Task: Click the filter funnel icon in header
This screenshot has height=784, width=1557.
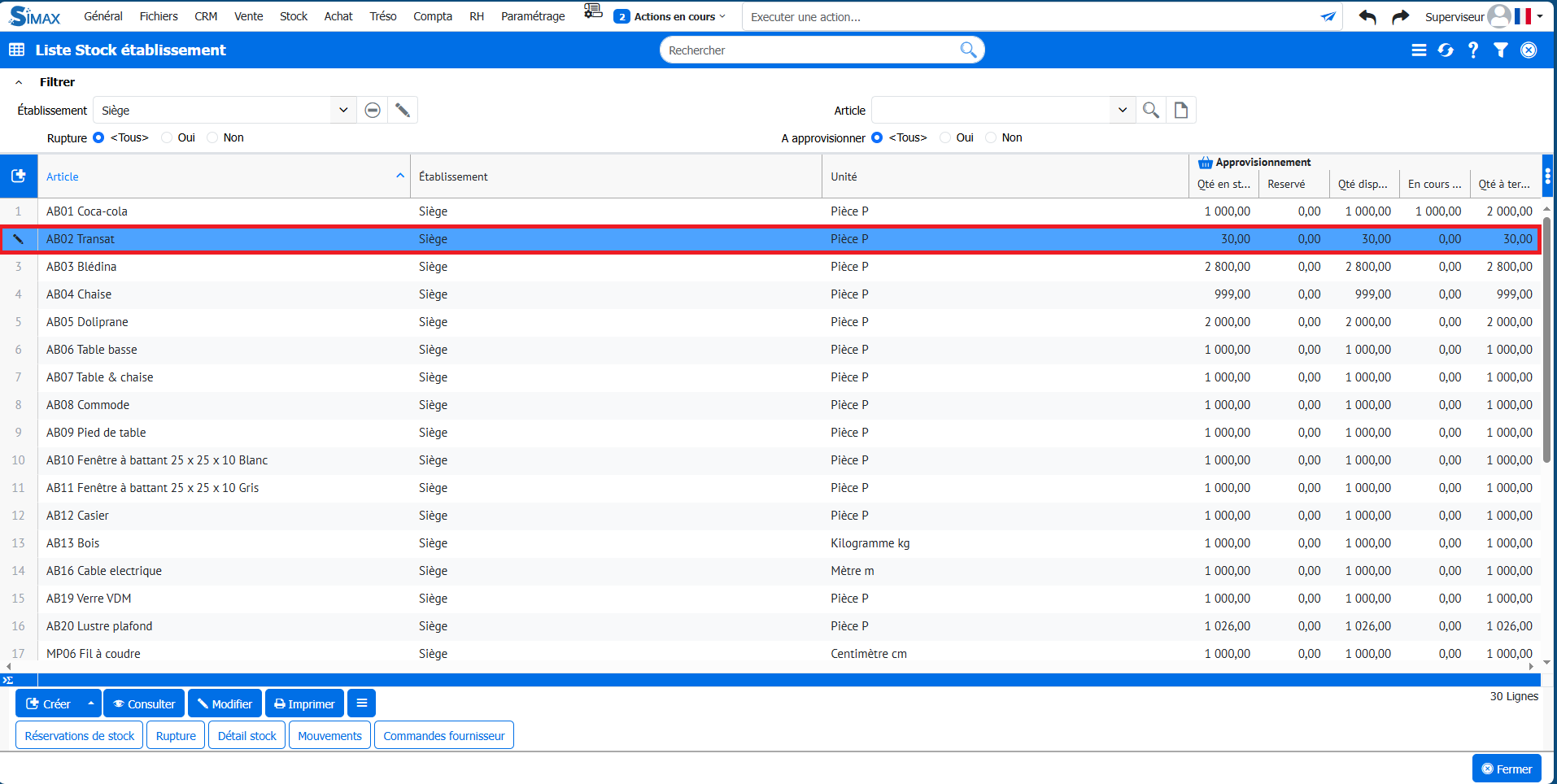Action: tap(1501, 50)
